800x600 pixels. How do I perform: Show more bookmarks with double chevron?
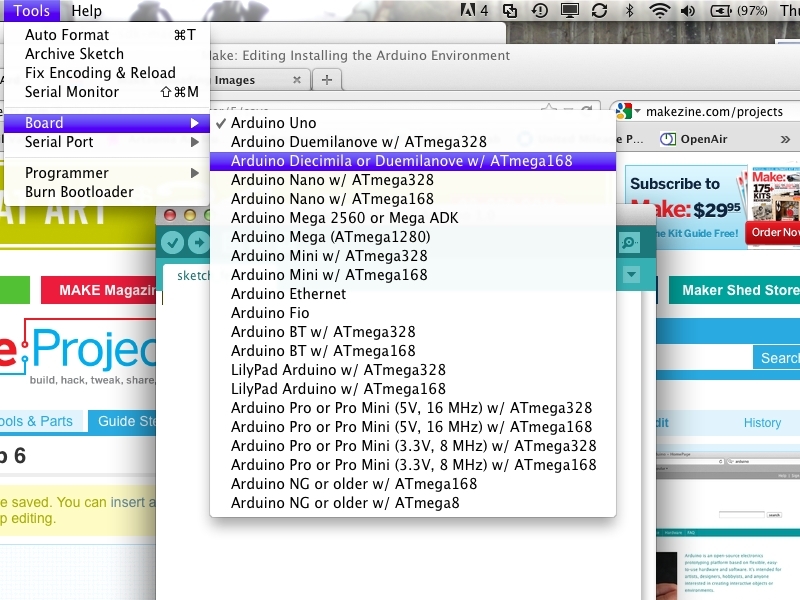(x=785, y=139)
